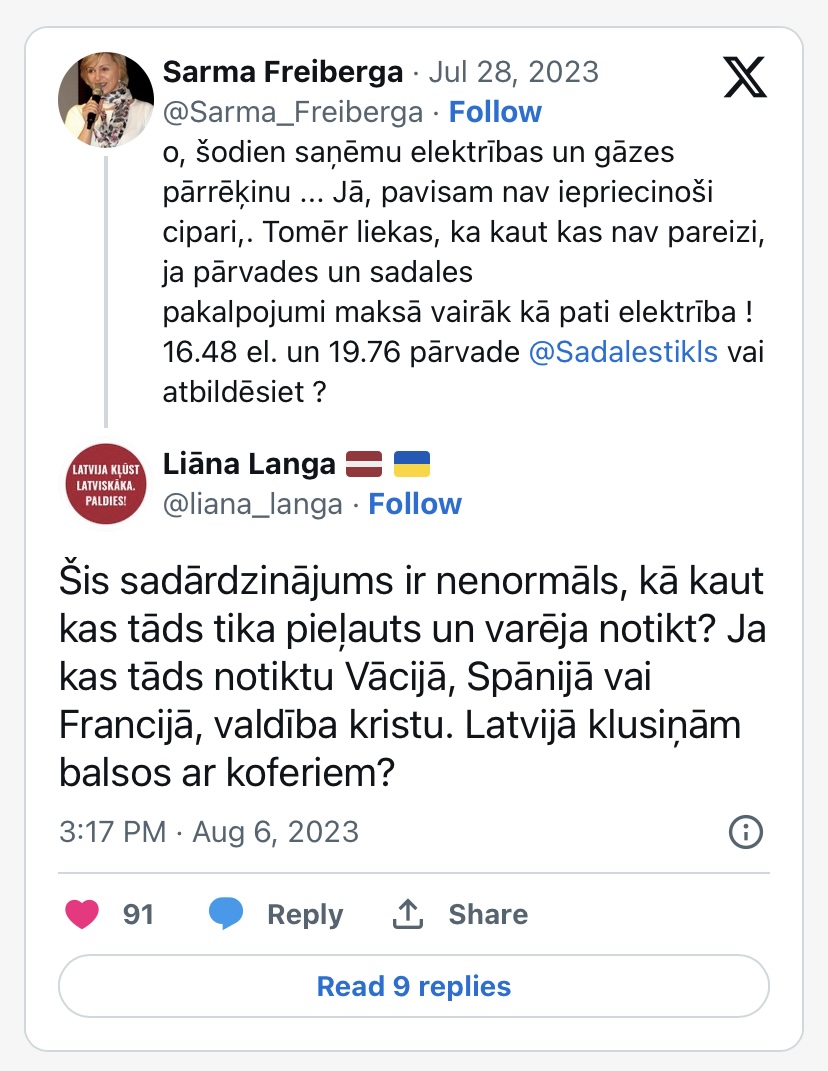Click the info circle icon

pyautogui.click(x=746, y=832)
